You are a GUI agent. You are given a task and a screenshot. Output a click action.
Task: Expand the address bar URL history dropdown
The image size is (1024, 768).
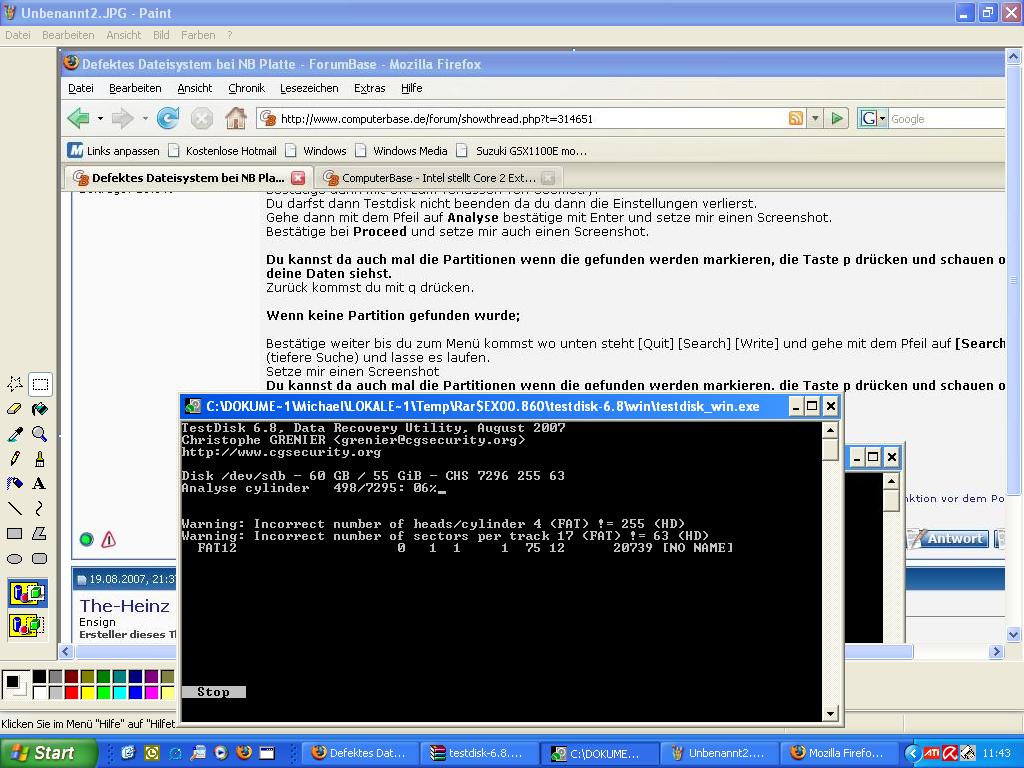[x=814, y=118]
